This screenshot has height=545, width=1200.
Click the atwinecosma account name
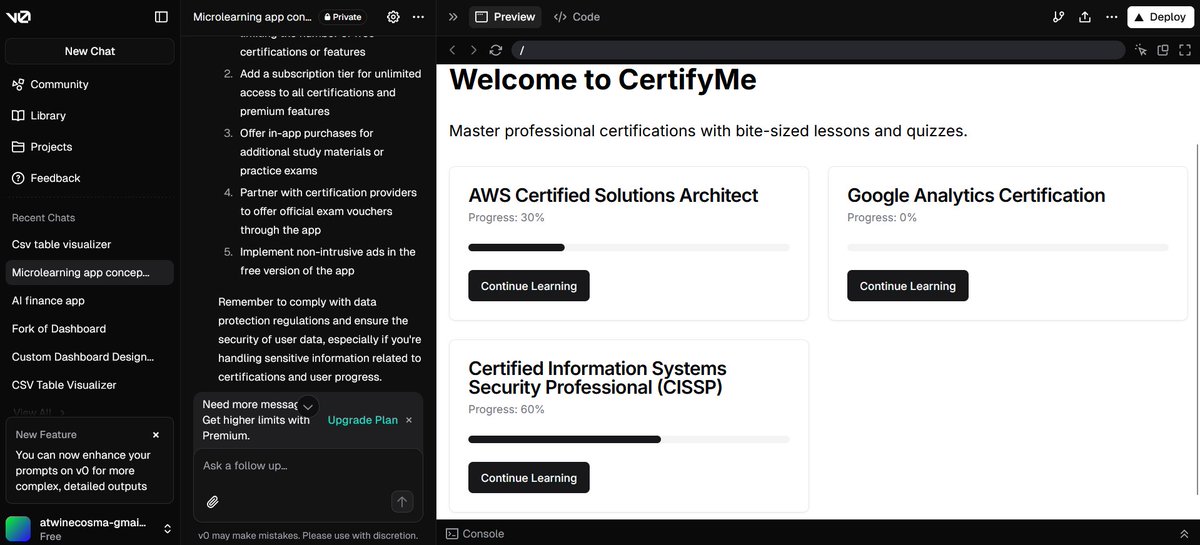93,523
